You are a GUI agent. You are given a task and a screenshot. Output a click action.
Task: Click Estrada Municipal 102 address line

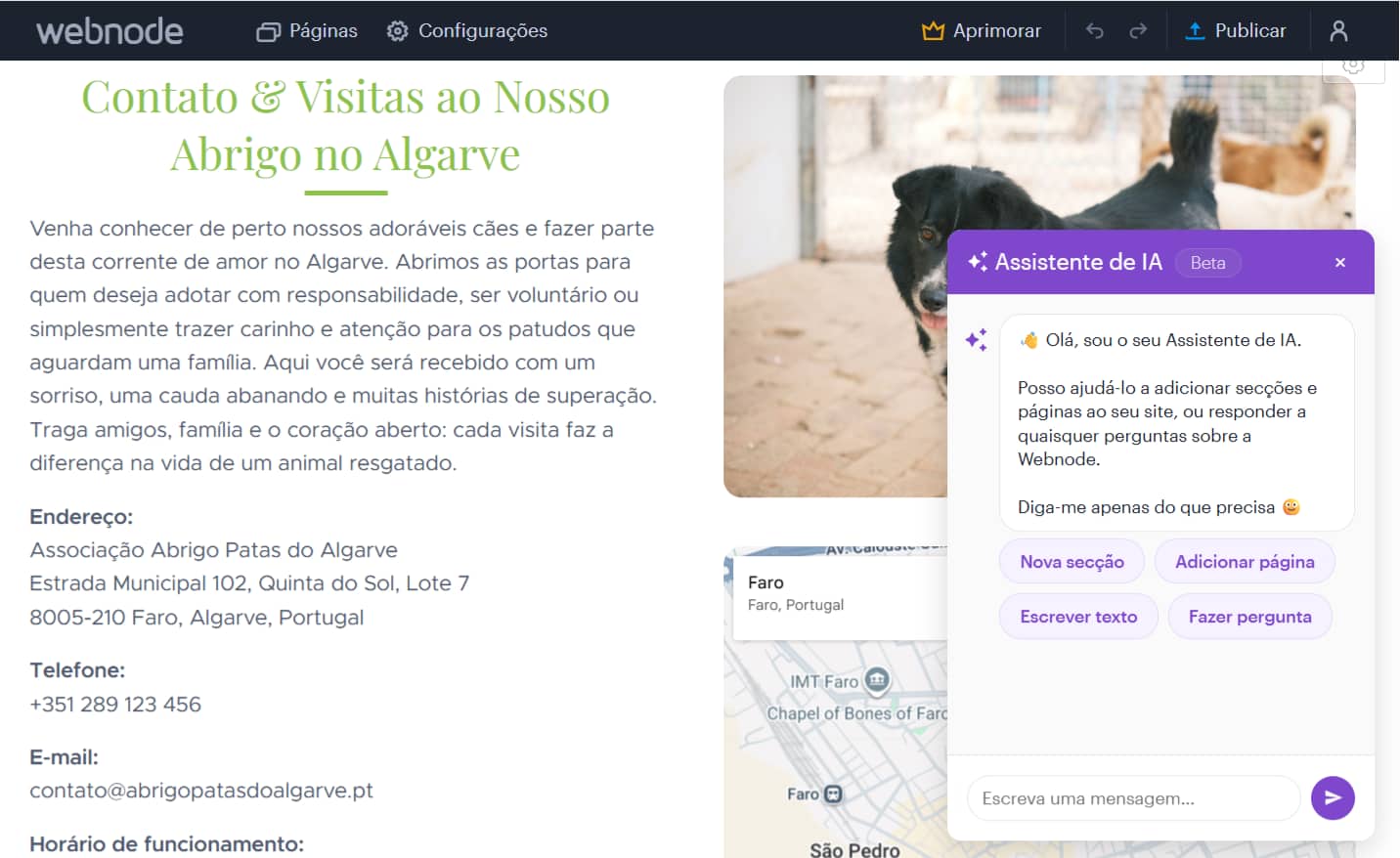(249, 583)
